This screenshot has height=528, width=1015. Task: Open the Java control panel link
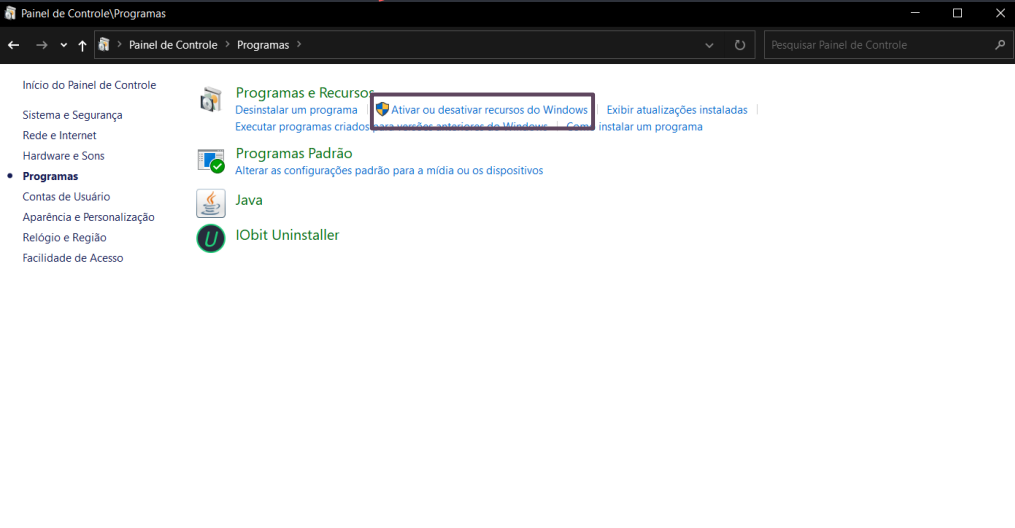click(249, 200)
